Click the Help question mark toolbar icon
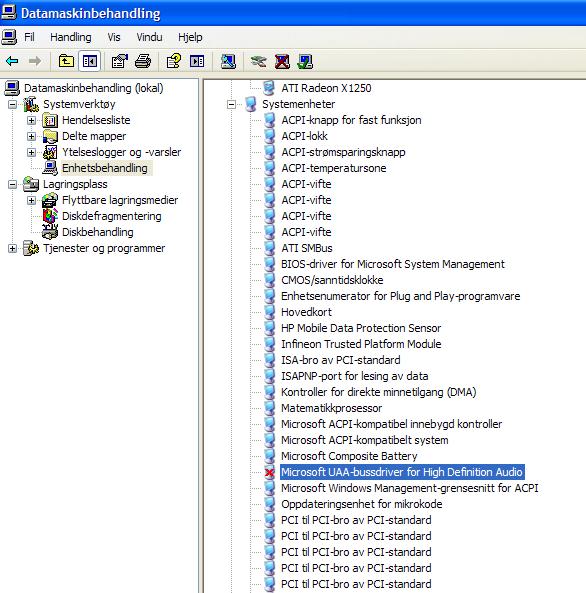The image size is (586, 593). (174, 61)
